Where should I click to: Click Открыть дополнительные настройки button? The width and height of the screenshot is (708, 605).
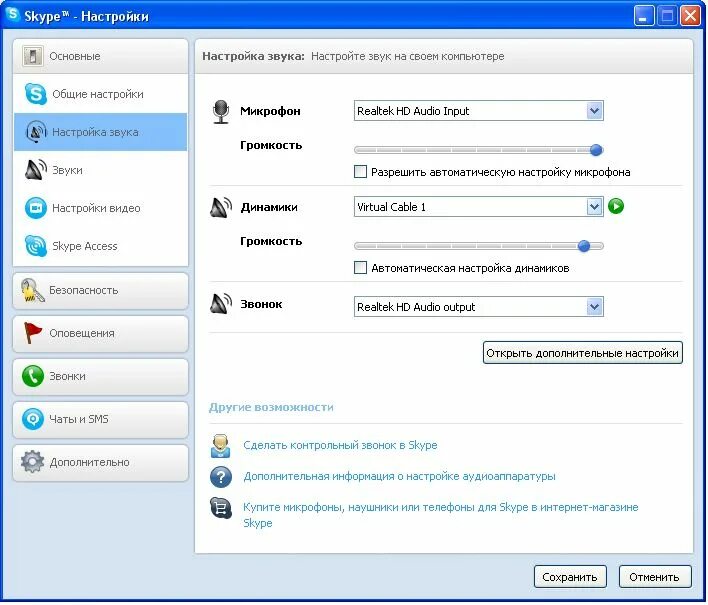[x=582, y=353]
